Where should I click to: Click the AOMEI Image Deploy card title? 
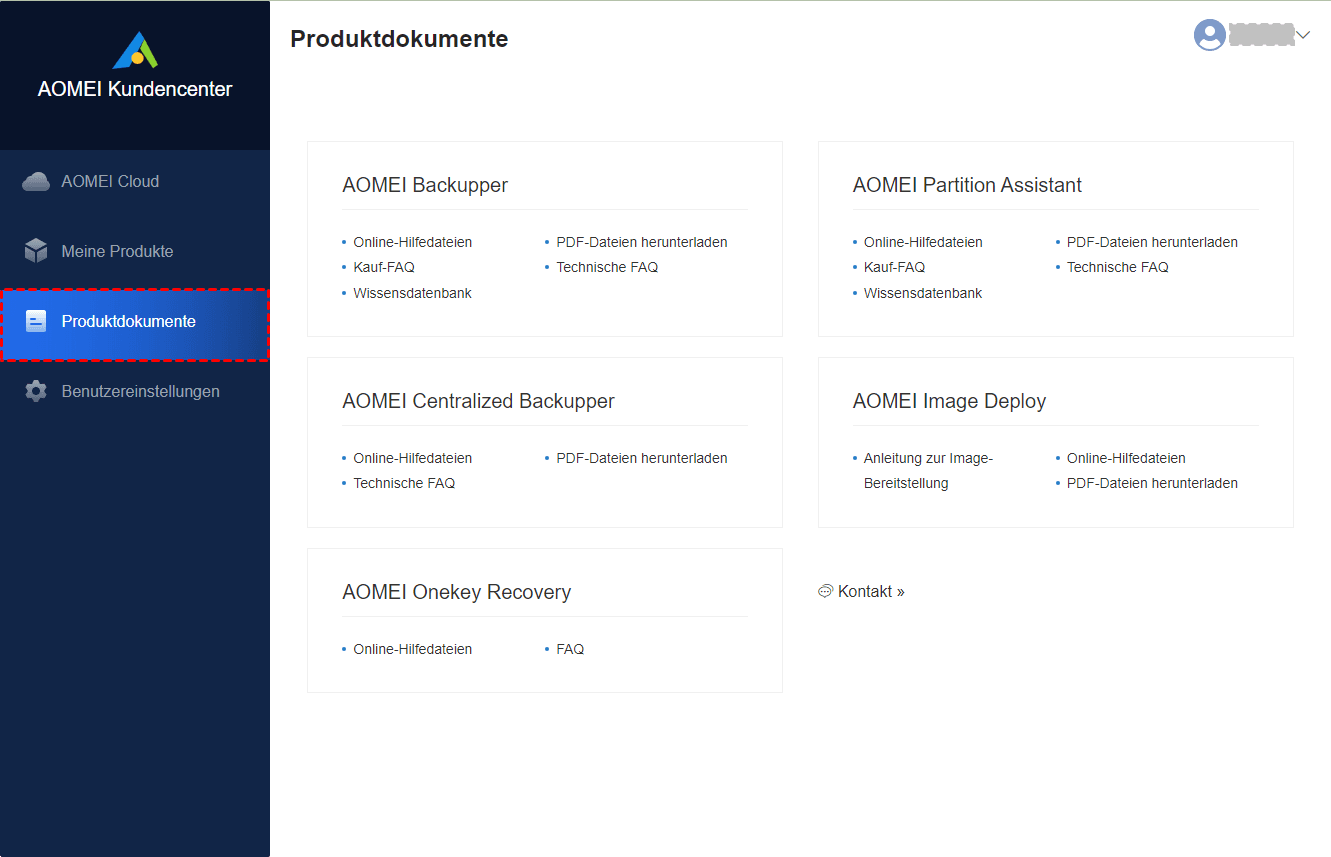(949, 401)
